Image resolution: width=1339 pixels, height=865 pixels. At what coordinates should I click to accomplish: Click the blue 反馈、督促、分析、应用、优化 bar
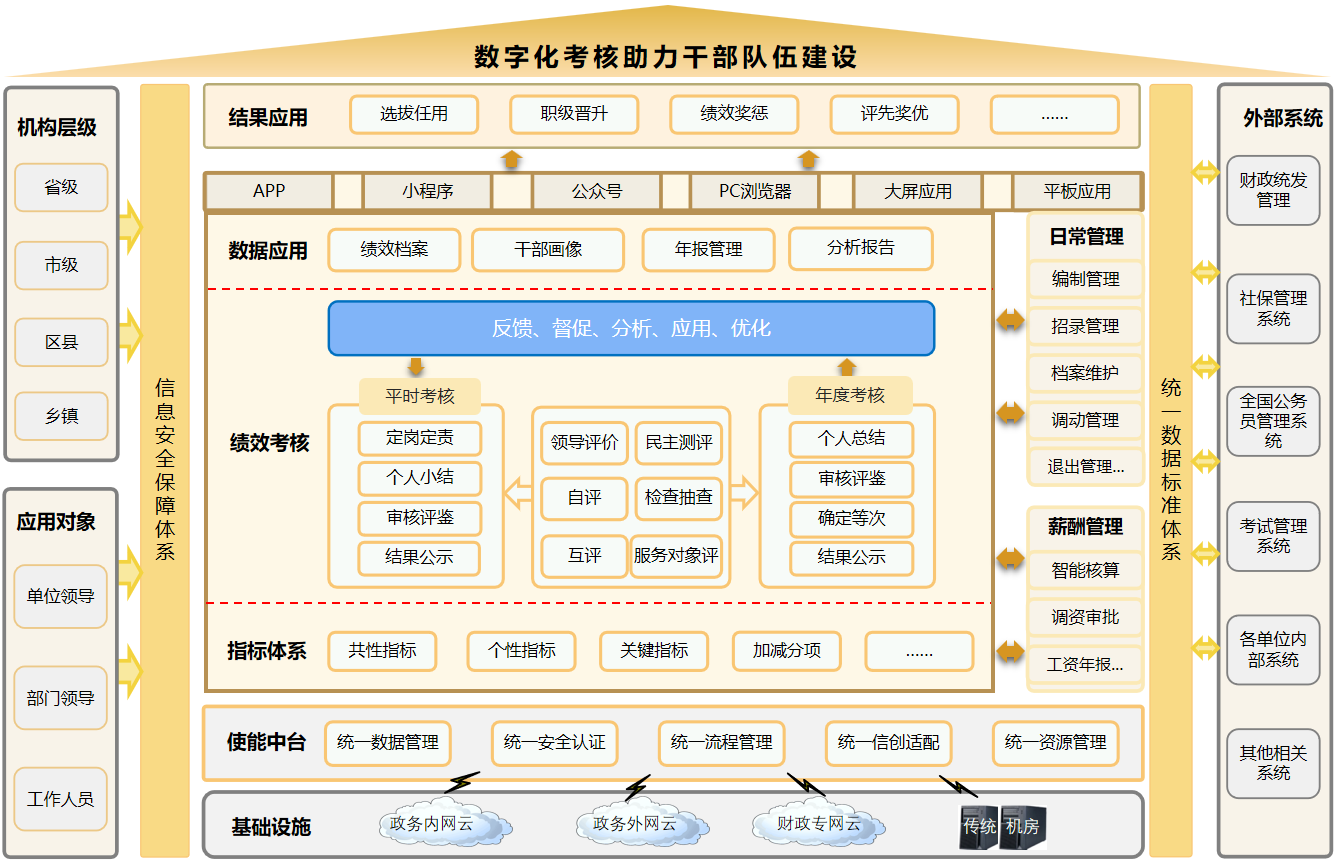(x=631, y=328)
